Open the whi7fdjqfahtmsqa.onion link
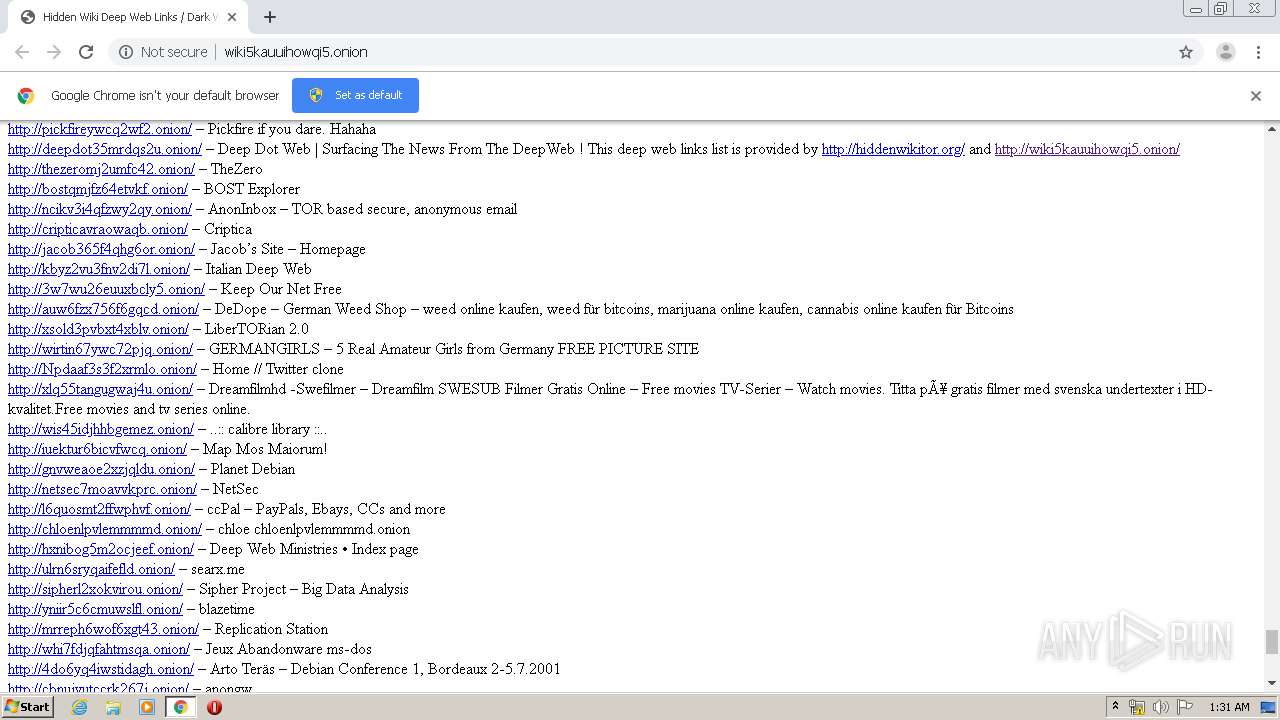The image size is (1280, 720). 99,649
